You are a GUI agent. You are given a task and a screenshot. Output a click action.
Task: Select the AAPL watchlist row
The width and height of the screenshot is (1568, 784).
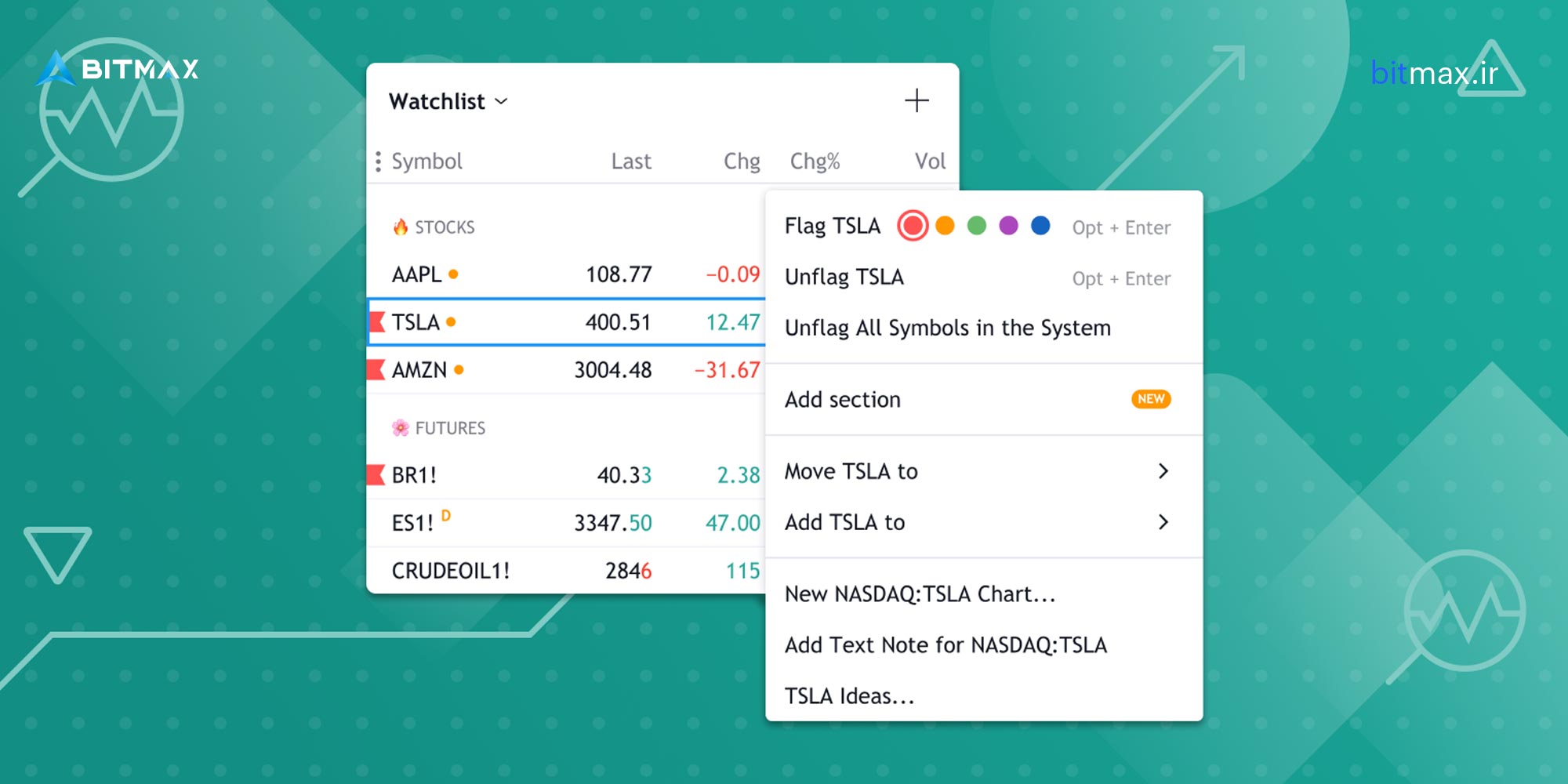(x=566, y=274)
